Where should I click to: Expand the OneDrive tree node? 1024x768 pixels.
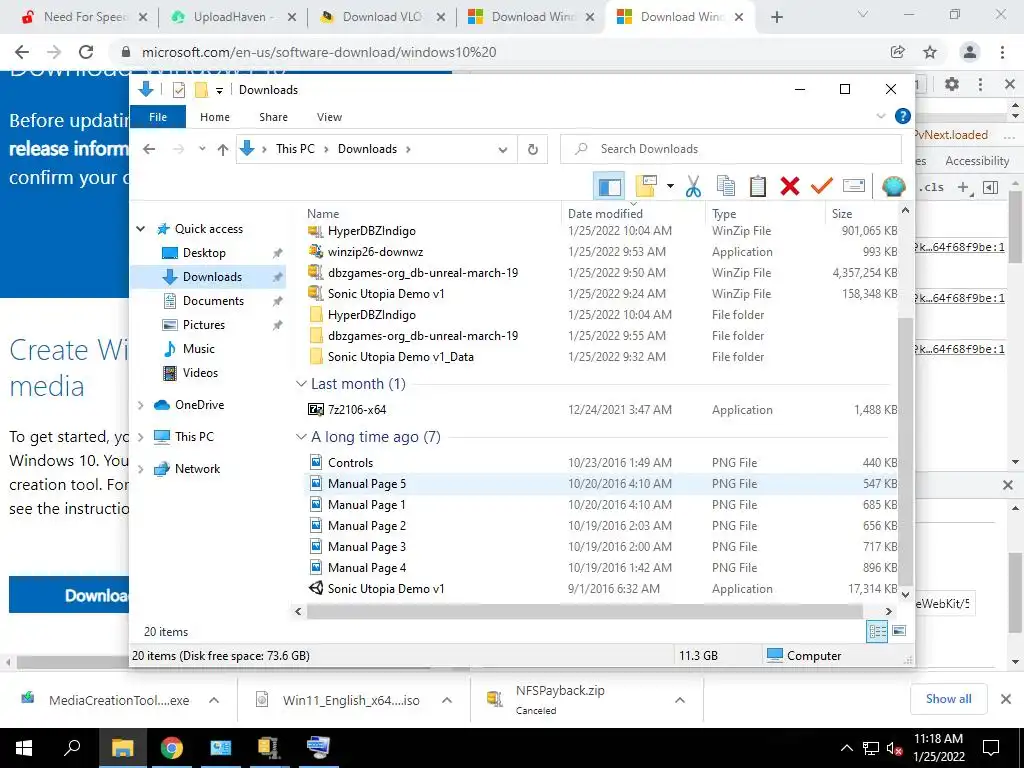tap(140, 405)
